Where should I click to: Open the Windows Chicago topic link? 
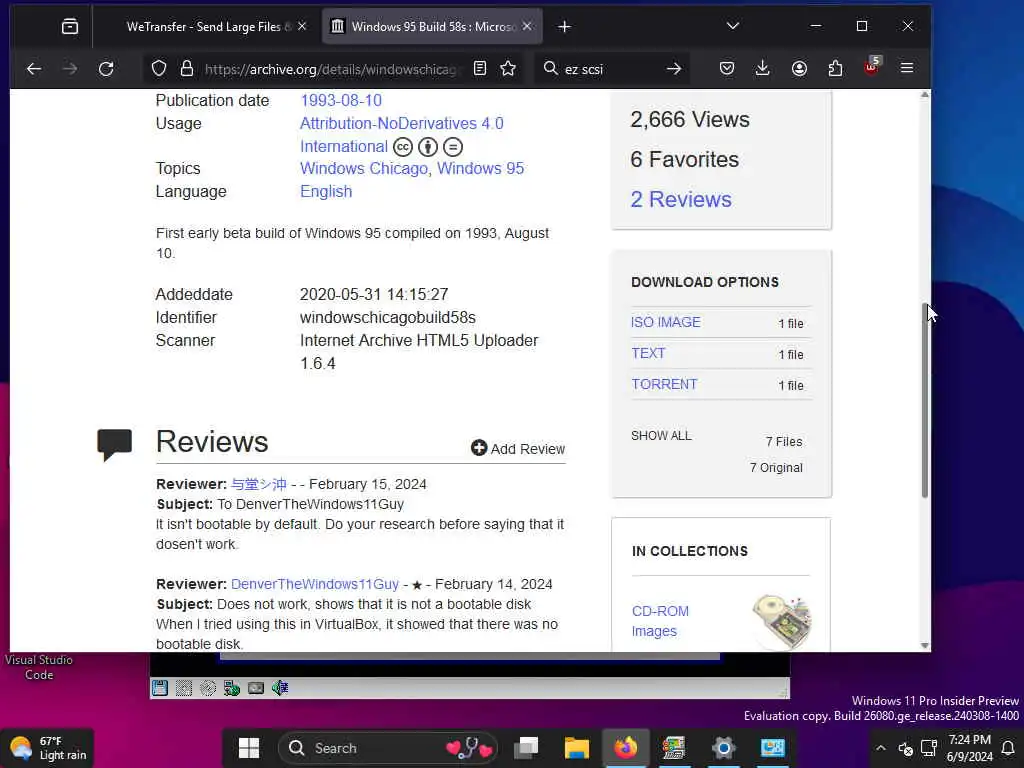coord(364,168)
